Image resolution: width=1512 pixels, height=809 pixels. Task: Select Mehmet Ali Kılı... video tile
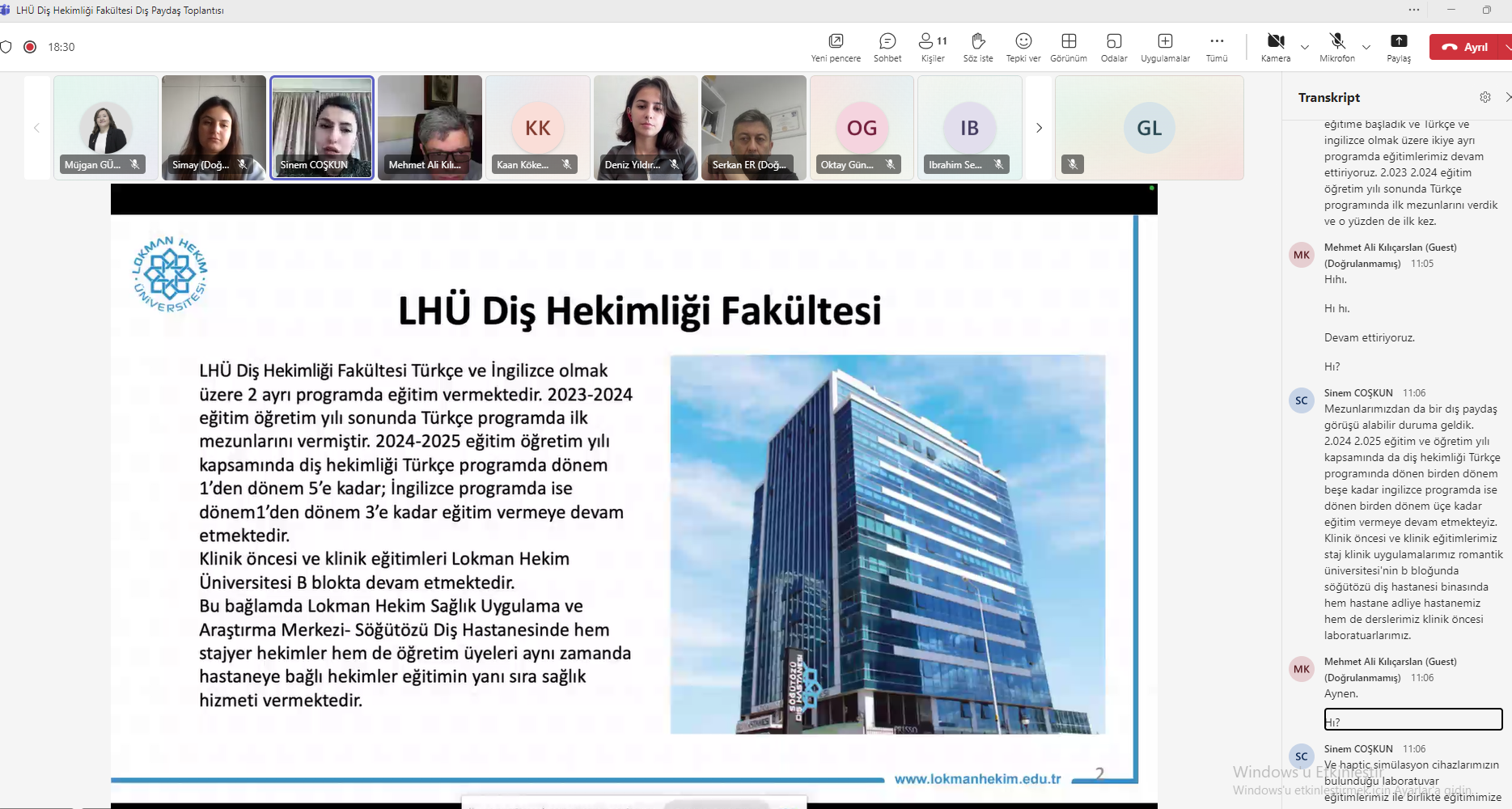click(x=430, y=128)
